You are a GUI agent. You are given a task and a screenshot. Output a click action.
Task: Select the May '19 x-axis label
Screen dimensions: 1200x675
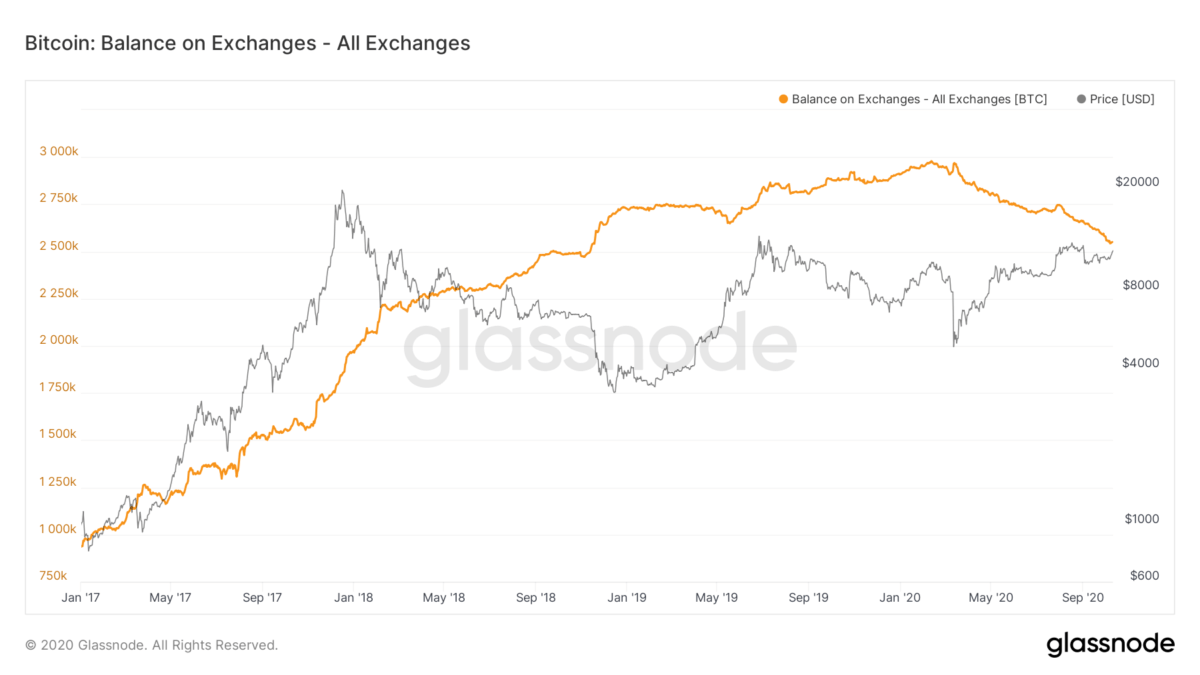click(x=716, y=597)
